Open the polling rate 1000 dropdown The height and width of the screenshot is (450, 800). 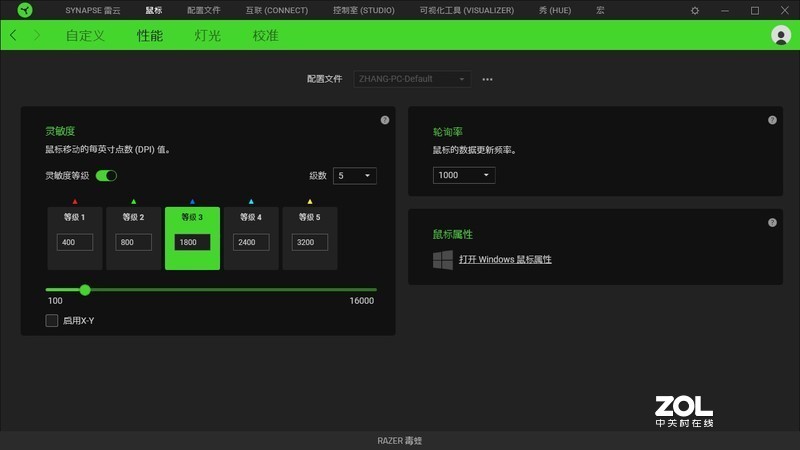click(x=464, y=175)
